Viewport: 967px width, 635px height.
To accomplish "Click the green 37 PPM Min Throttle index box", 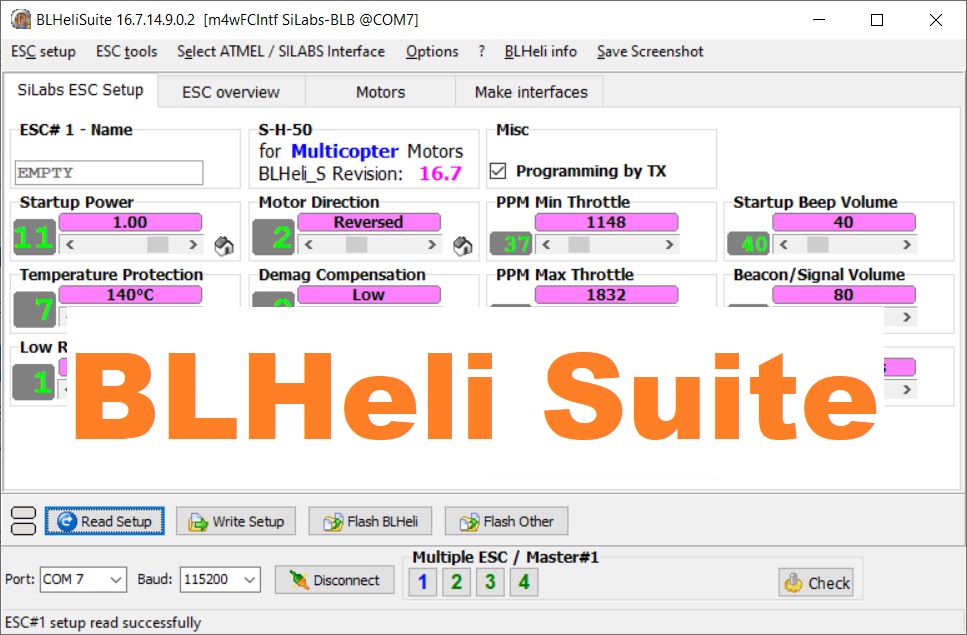I will pos(511,244).
